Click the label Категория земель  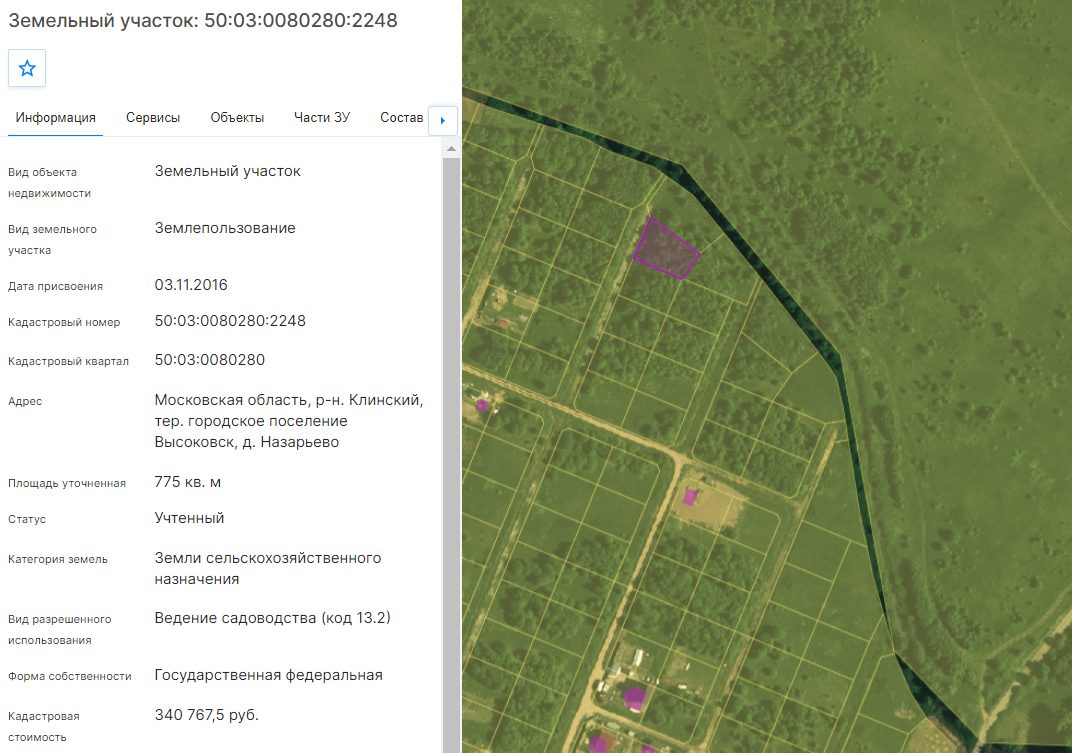tap(58, 559)
